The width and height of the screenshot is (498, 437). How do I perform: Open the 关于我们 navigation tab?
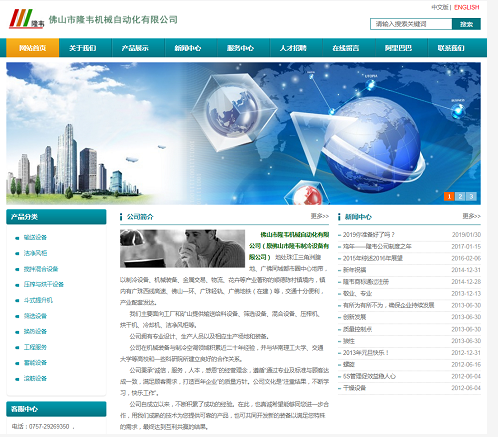(x=83, y=48)
